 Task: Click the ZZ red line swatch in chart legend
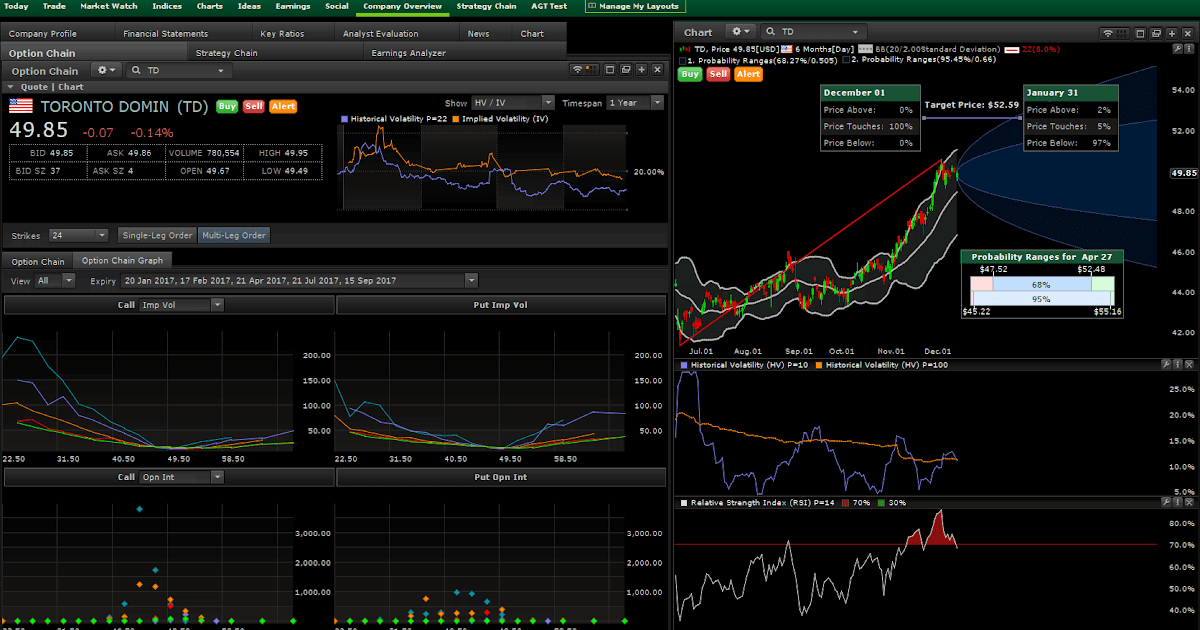click(1012, 48)
